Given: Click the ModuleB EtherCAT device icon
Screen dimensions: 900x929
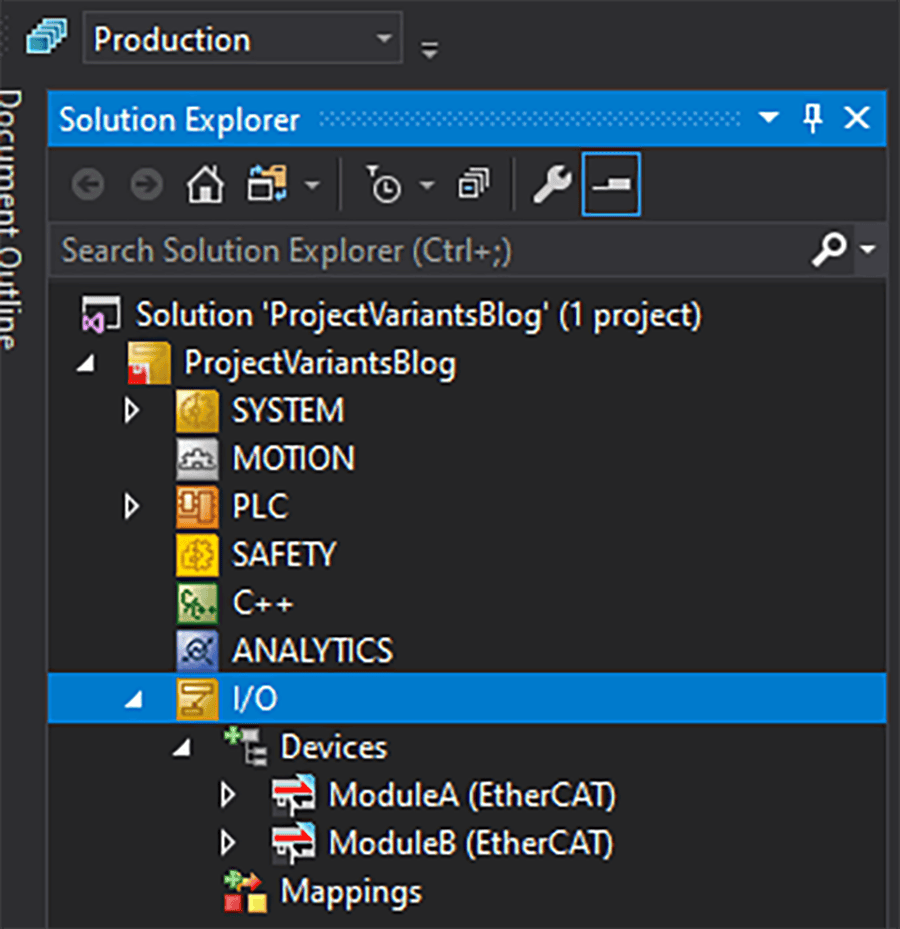Looking at the screenshot, I should click(293, 843).
